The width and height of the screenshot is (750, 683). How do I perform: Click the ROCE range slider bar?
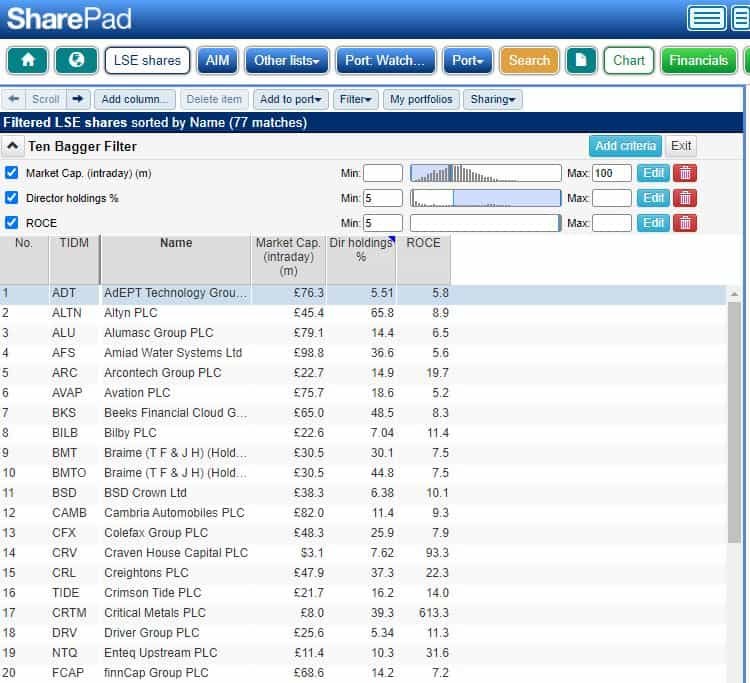[485, 223]
